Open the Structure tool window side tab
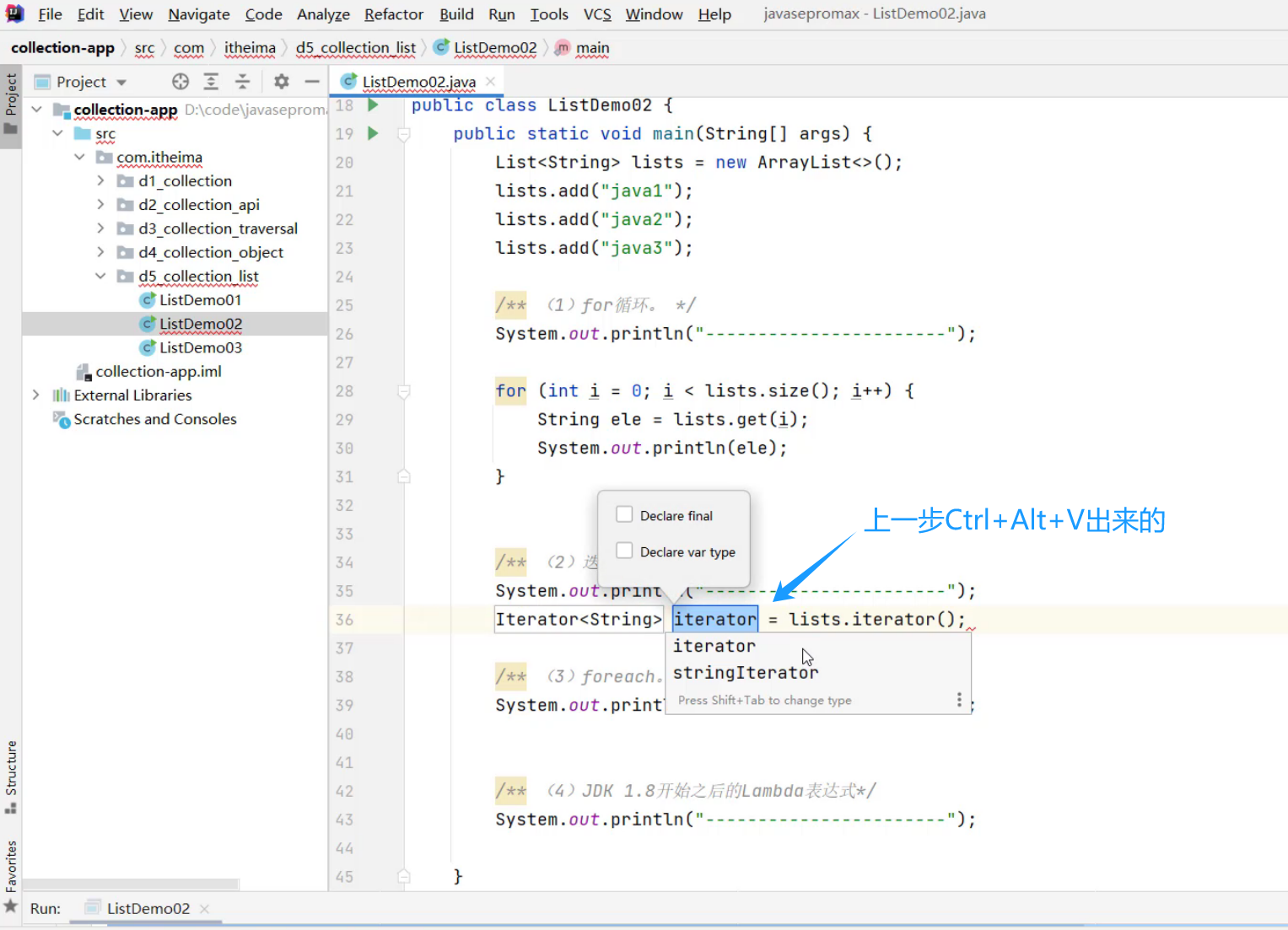This screenshot has width=1288, height=930. click(11, 777)
